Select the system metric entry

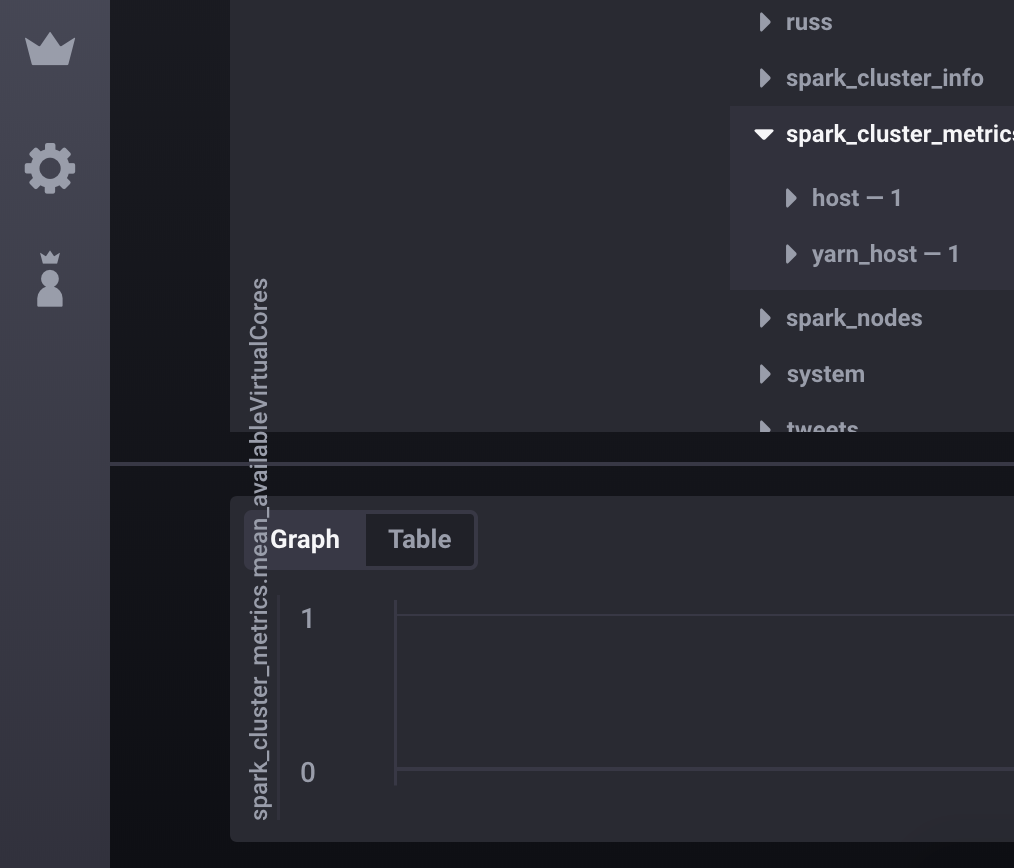pyautogui.click(x=825, y=374)
